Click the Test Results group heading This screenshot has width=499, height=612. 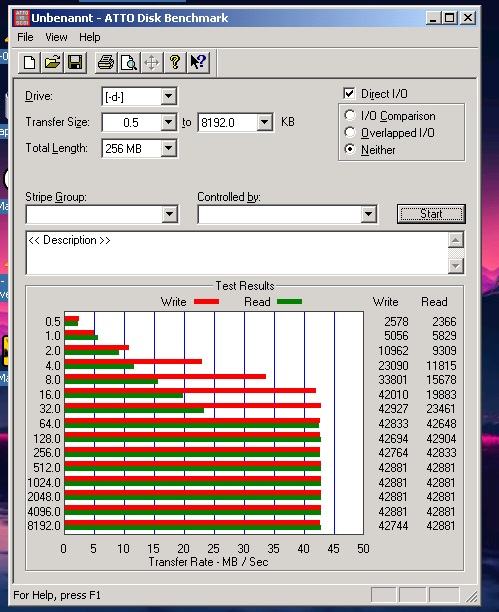[x=245, y=286]
